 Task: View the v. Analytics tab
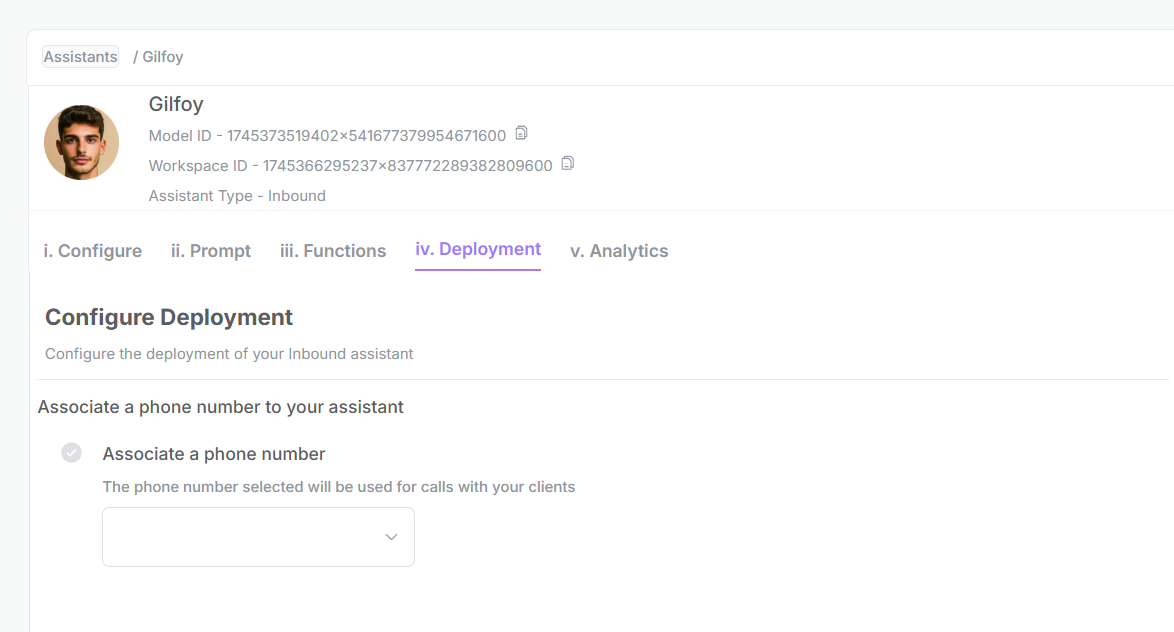[619, 251]
